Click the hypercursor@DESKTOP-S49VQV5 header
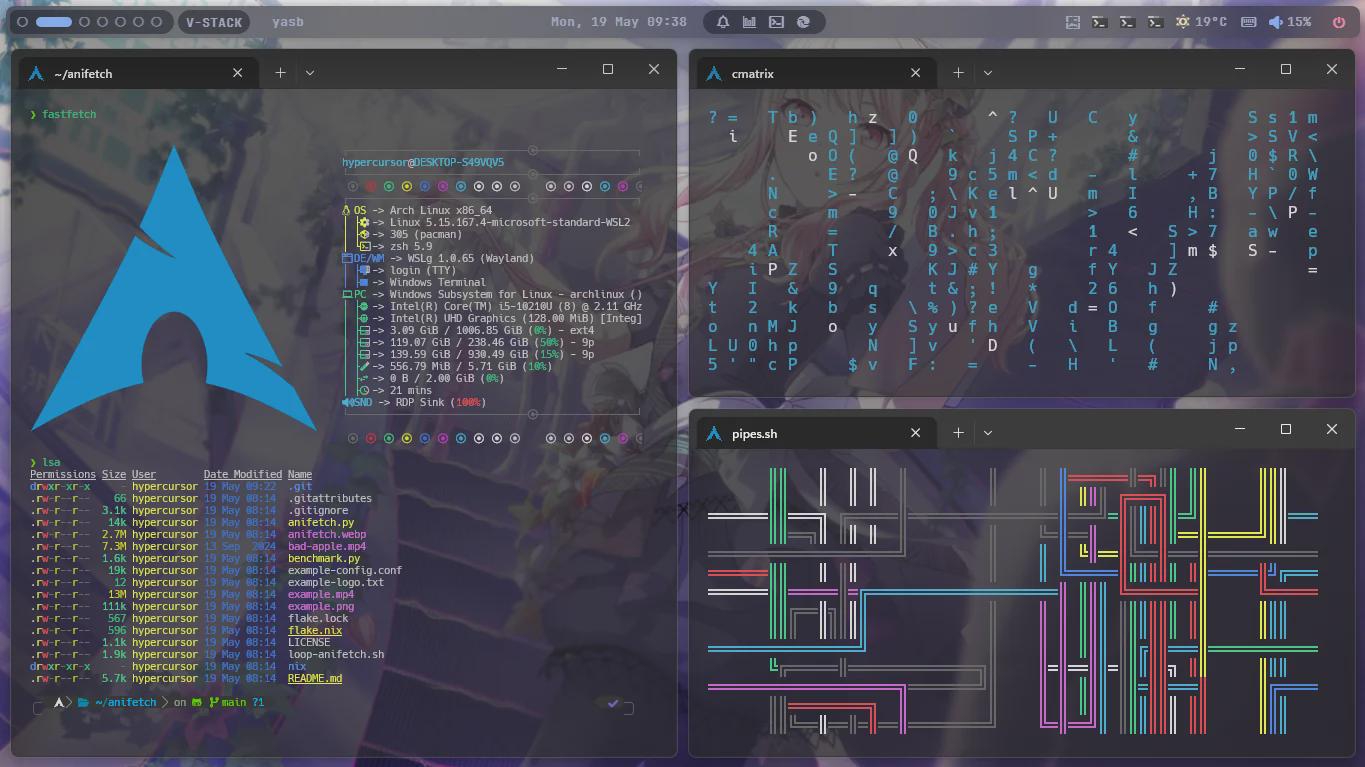The height and width of the screenshot is (767, 1365). pyautogui.click(x=423, y=162)
